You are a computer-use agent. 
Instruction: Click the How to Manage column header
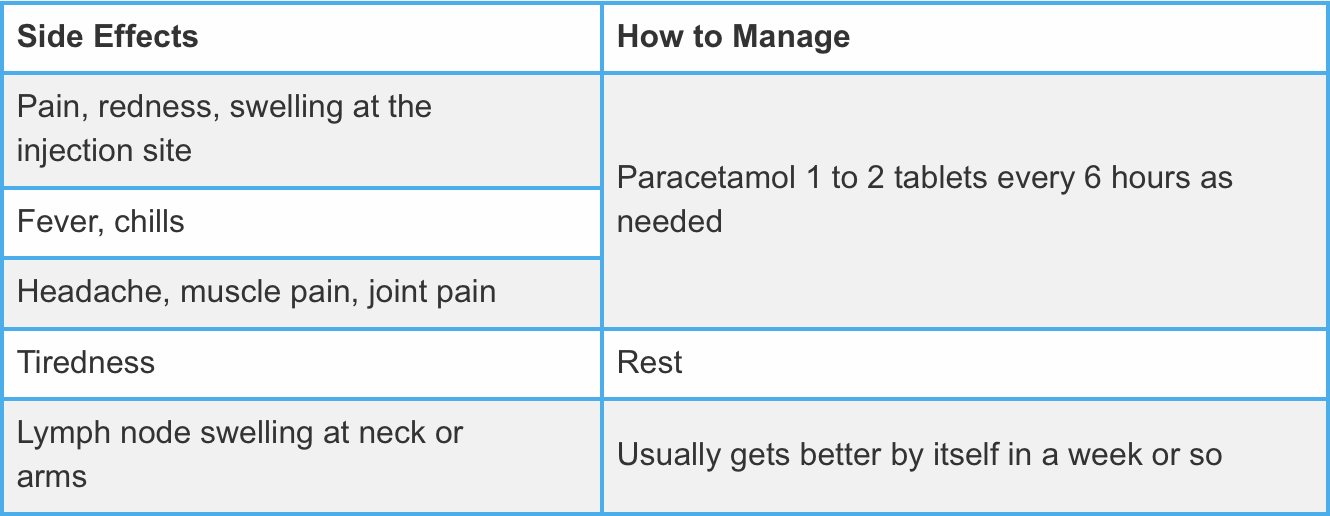(x=733, y=37)
